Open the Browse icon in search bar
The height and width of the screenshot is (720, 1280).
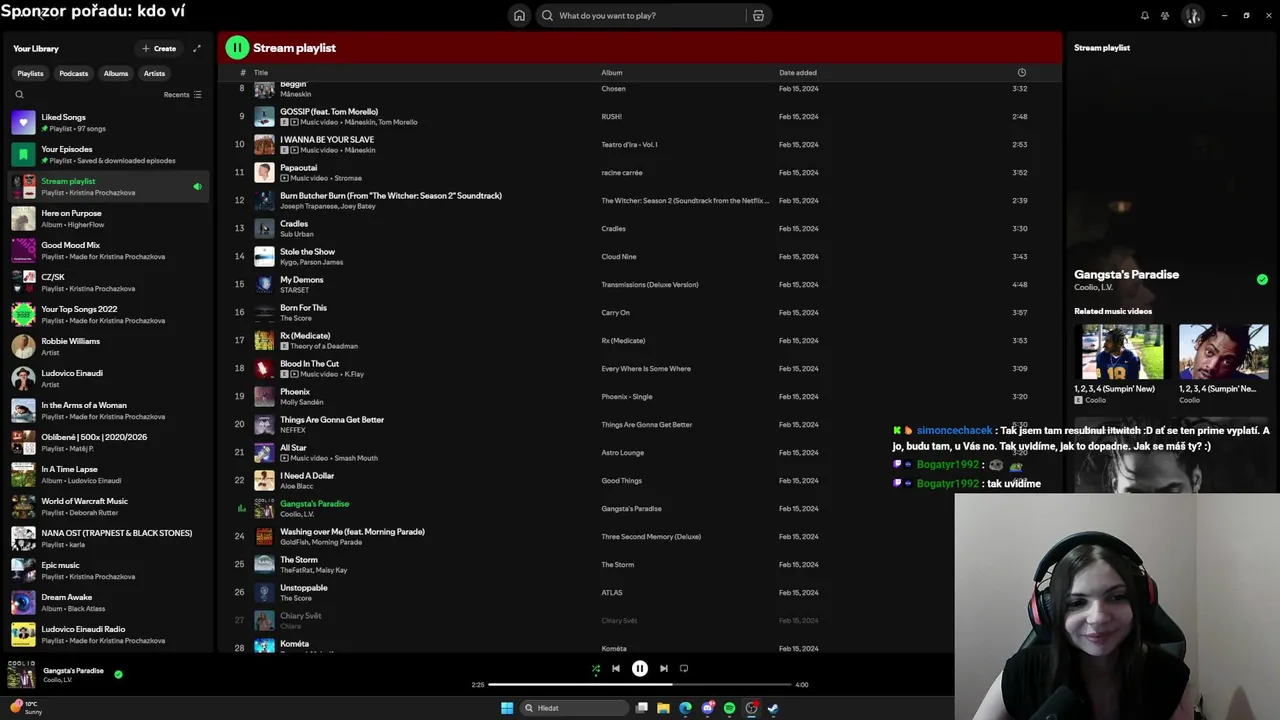click(x=758, y=15)
